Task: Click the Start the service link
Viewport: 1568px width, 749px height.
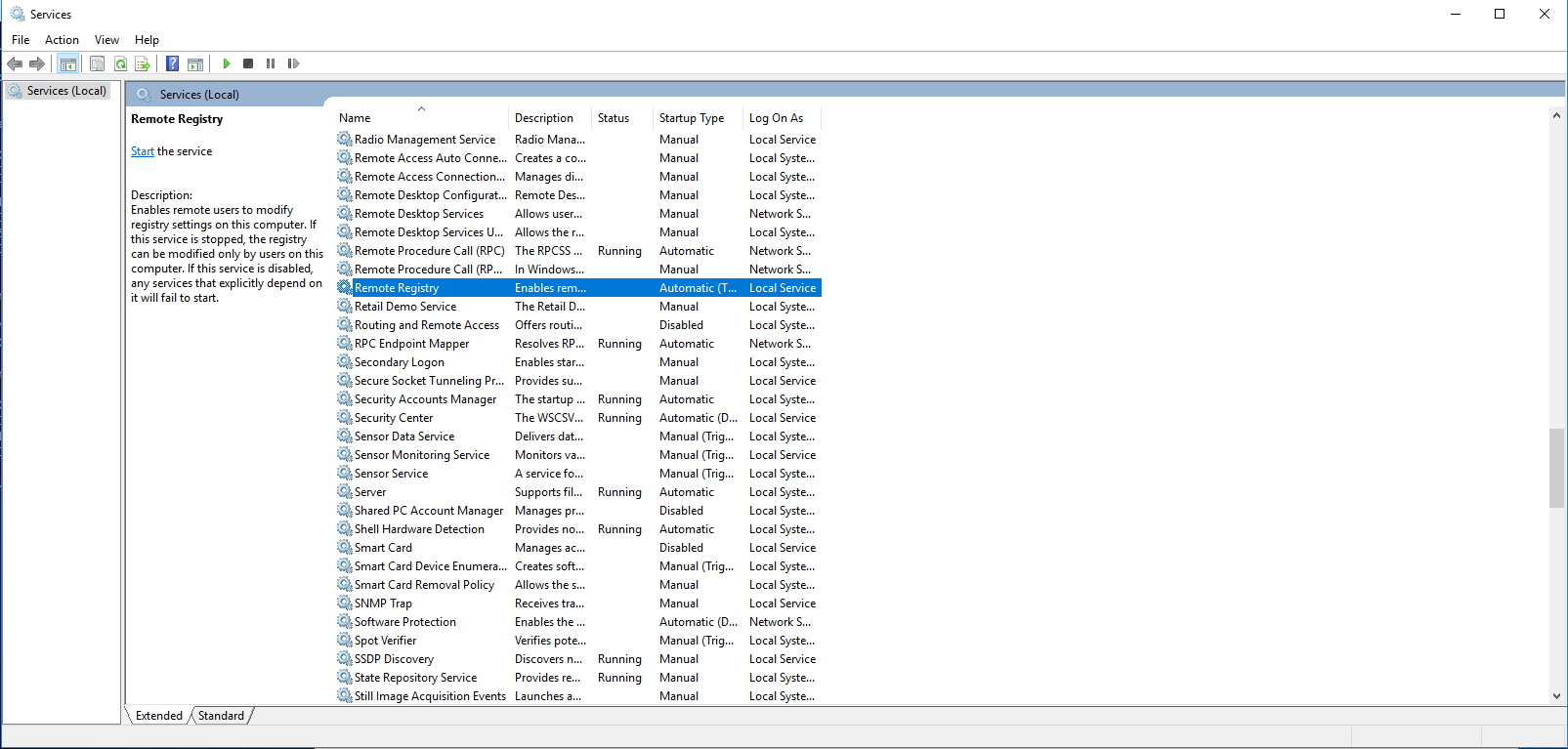Action: click(x=143, y=151)
